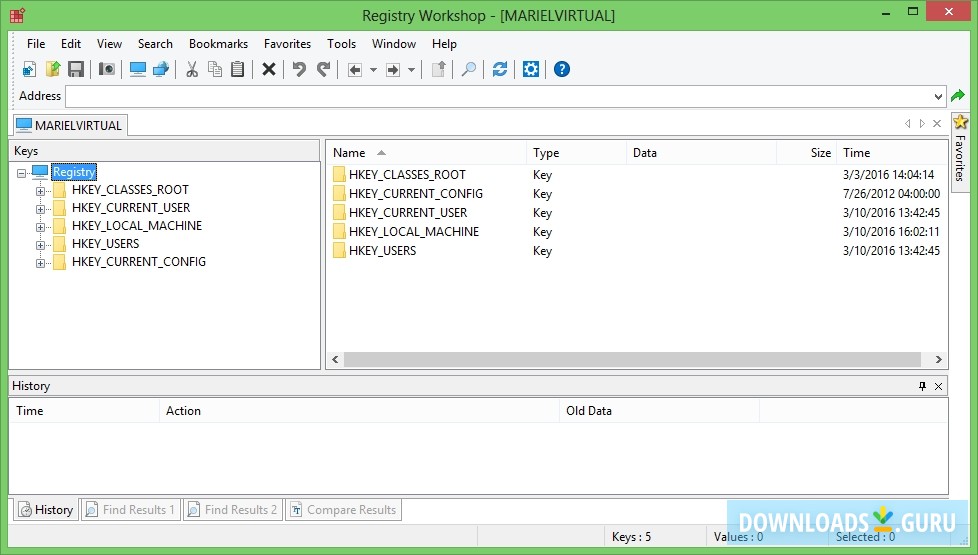Click the Find magnifier icon
Viewport: 978px width, 555px height.
pyautogui.click(x=469, y=69)
